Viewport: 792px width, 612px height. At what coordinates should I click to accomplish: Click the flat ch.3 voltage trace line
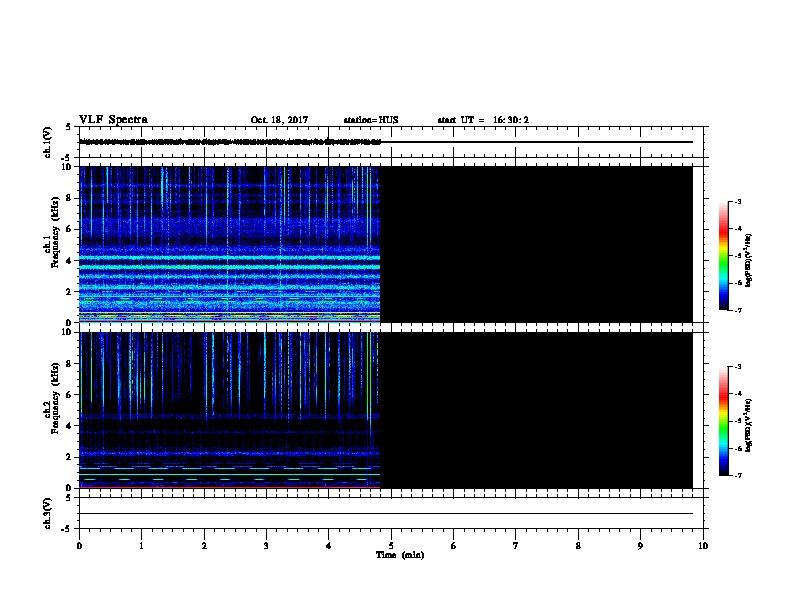click(386, 514)
